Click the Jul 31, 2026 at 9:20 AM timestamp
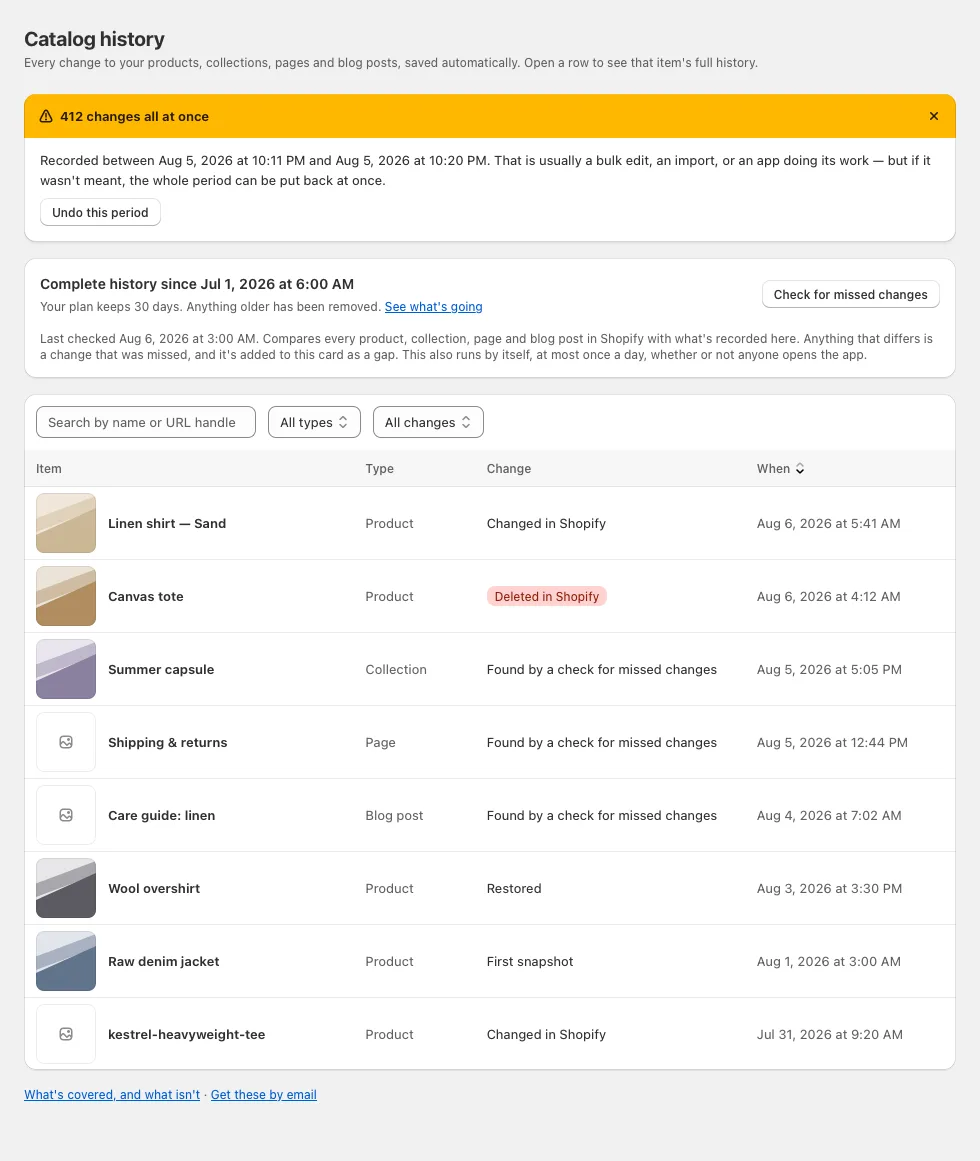The height and width of the screenshot is (1161, 980). pyautogui.click(x=830, y=1034)
